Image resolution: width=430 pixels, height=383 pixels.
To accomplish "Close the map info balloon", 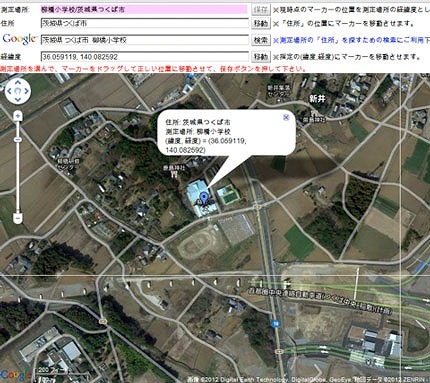I will tap(286, 117).
